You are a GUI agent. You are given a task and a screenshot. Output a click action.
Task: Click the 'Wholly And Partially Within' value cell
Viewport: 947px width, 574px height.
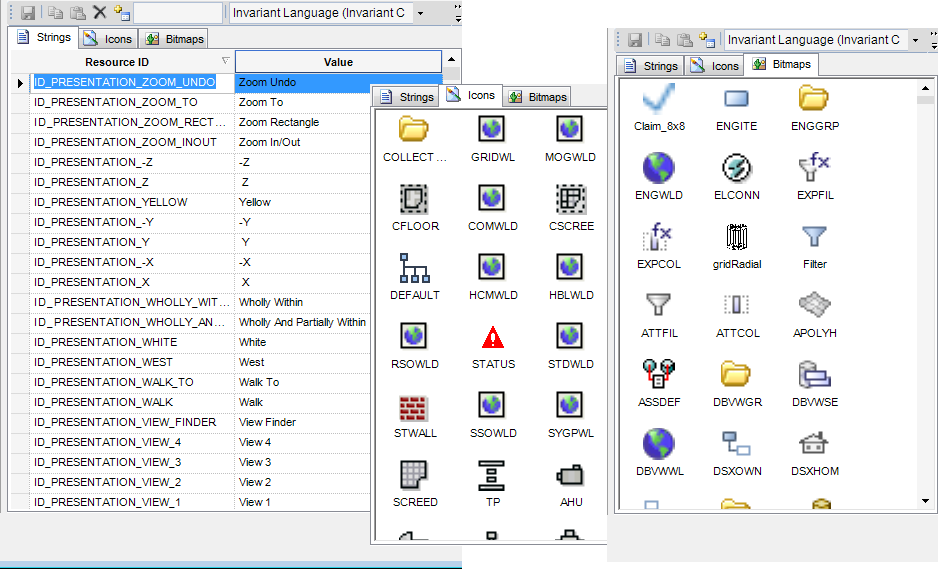302,323
